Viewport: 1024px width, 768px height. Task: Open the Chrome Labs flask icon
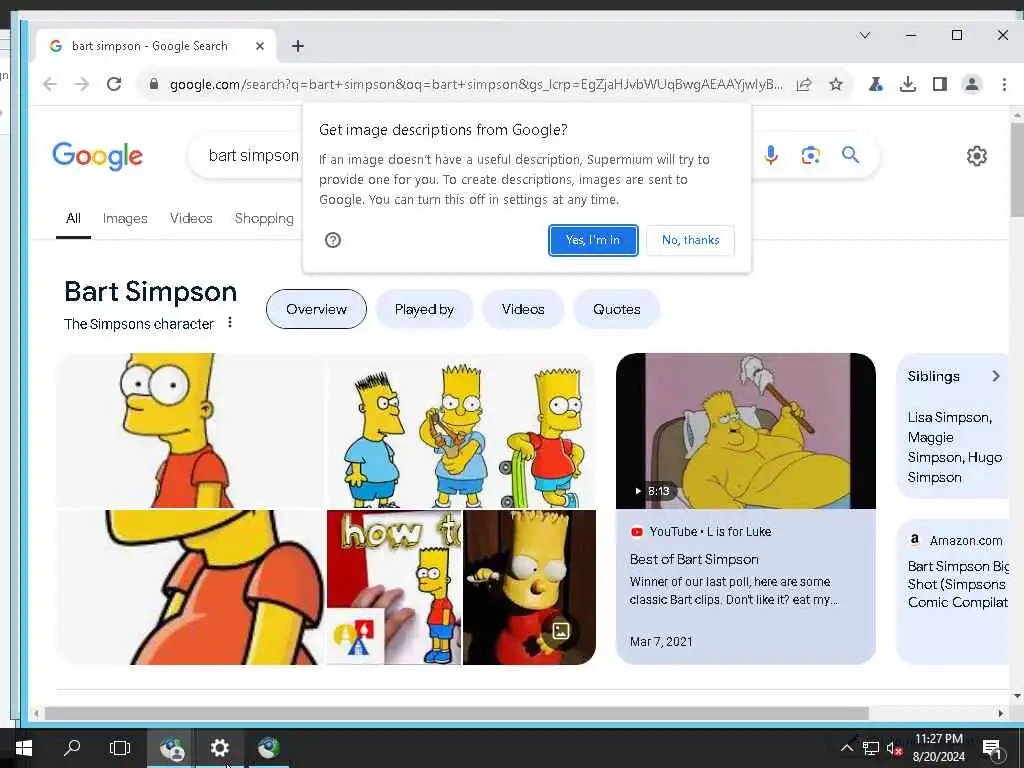pos(876,84)
